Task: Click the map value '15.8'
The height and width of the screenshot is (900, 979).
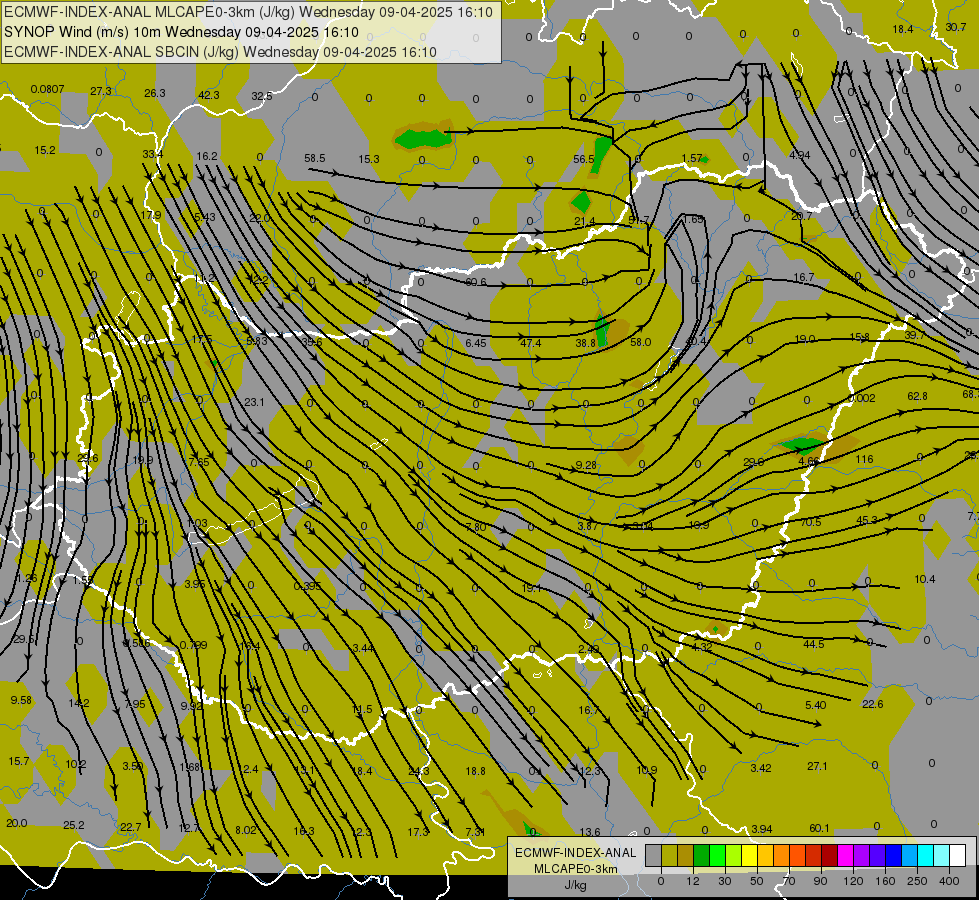Action: pyautogui.click(x=860, y=337)
